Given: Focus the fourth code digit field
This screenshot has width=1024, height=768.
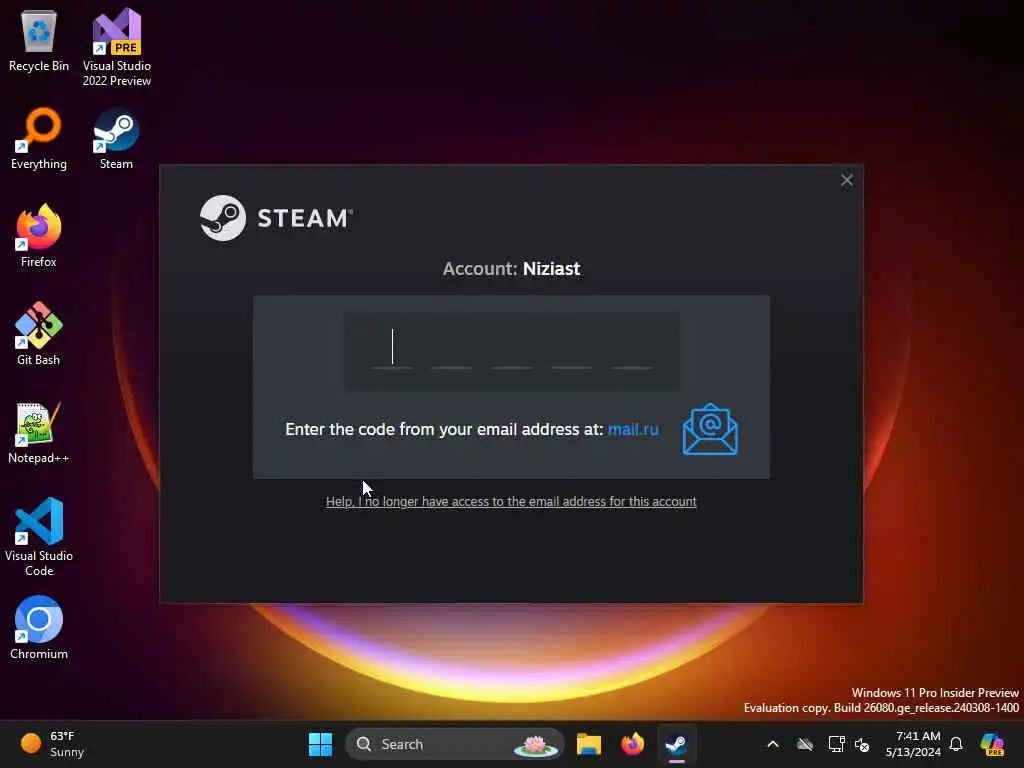Looking at the screenshot, I should [x=572, y=349].
